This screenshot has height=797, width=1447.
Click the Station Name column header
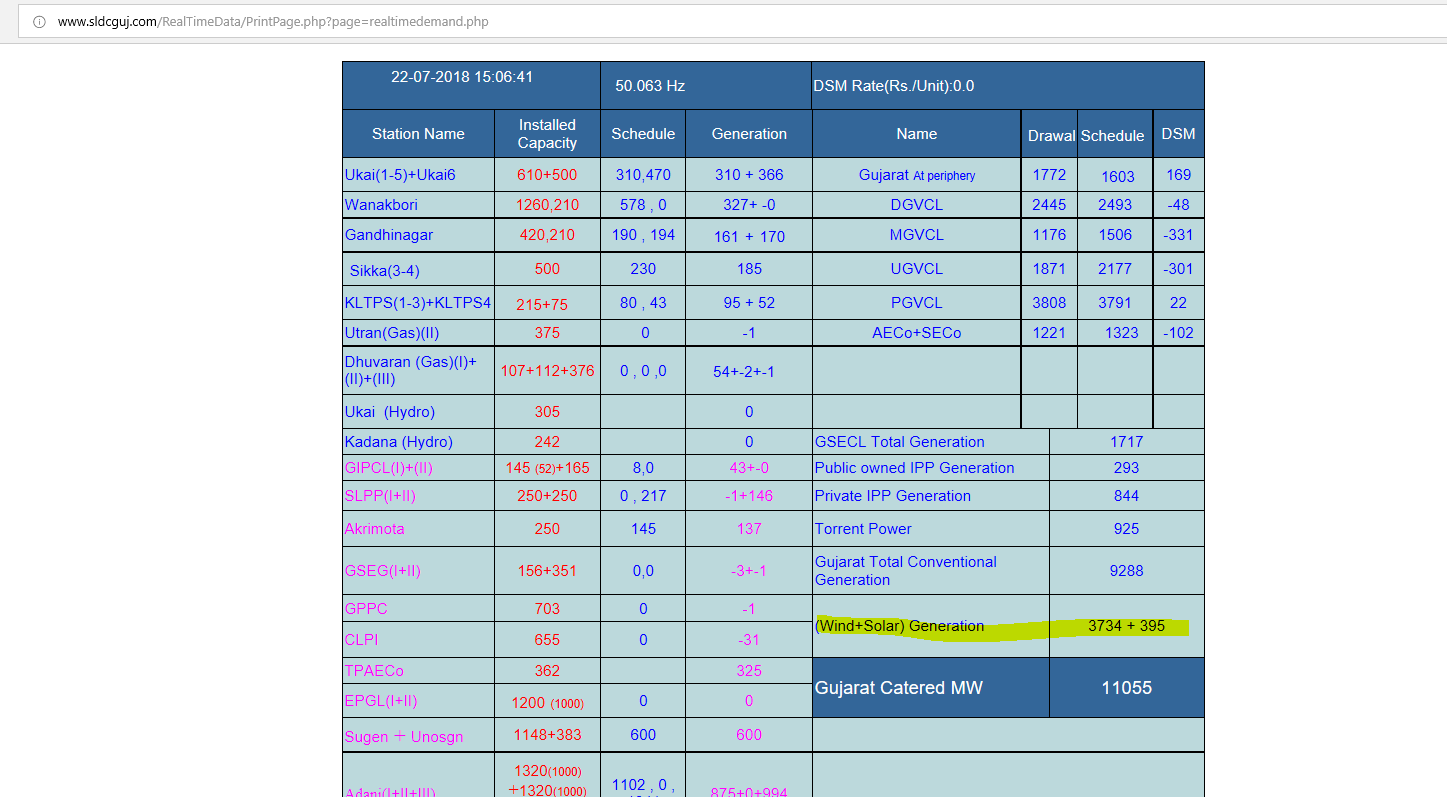pos(418,134)
